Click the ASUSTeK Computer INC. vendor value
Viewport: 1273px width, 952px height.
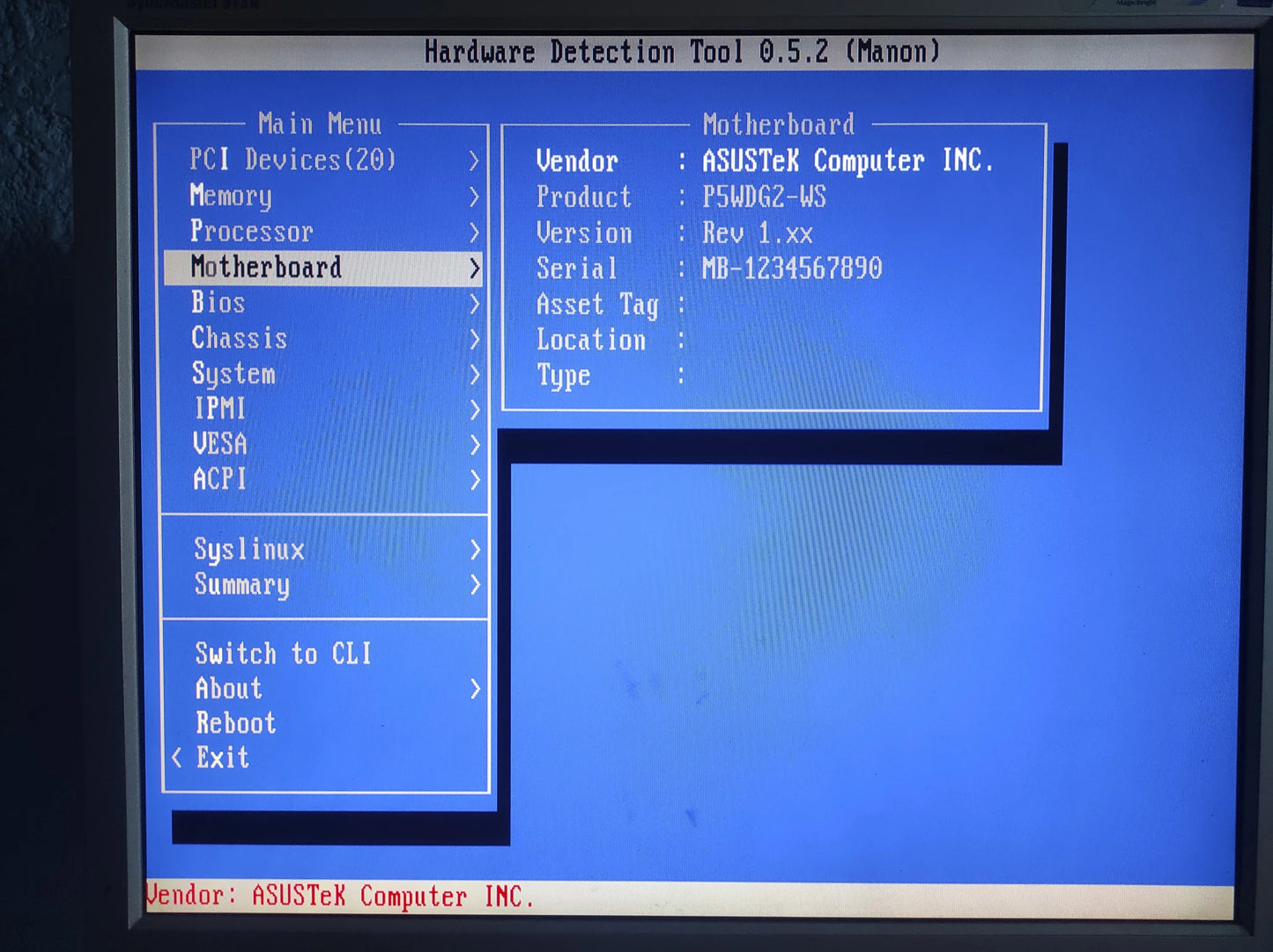(x=847, y=160)
